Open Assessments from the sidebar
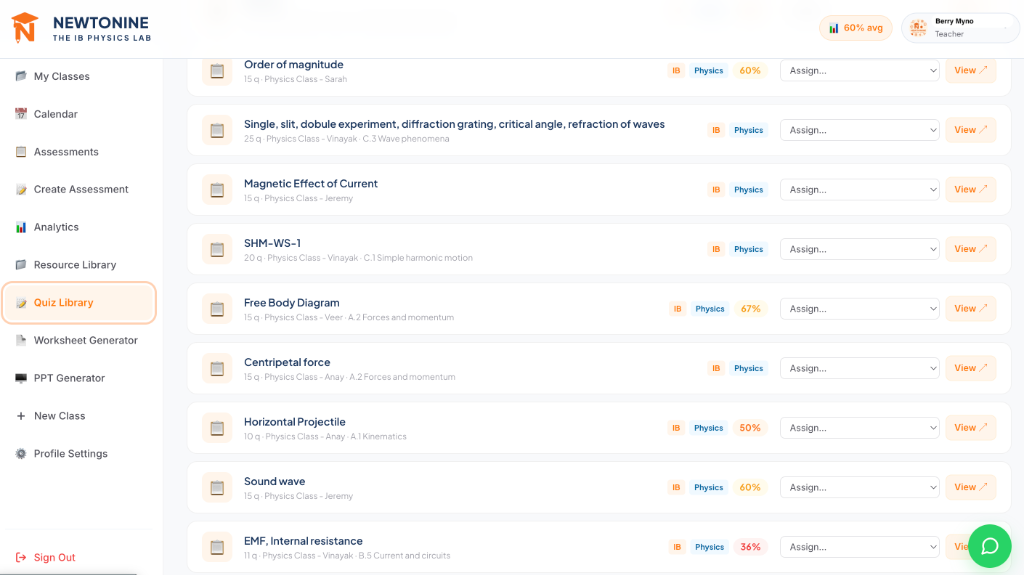Screen dimensions: 1024x575 point(78,152)
